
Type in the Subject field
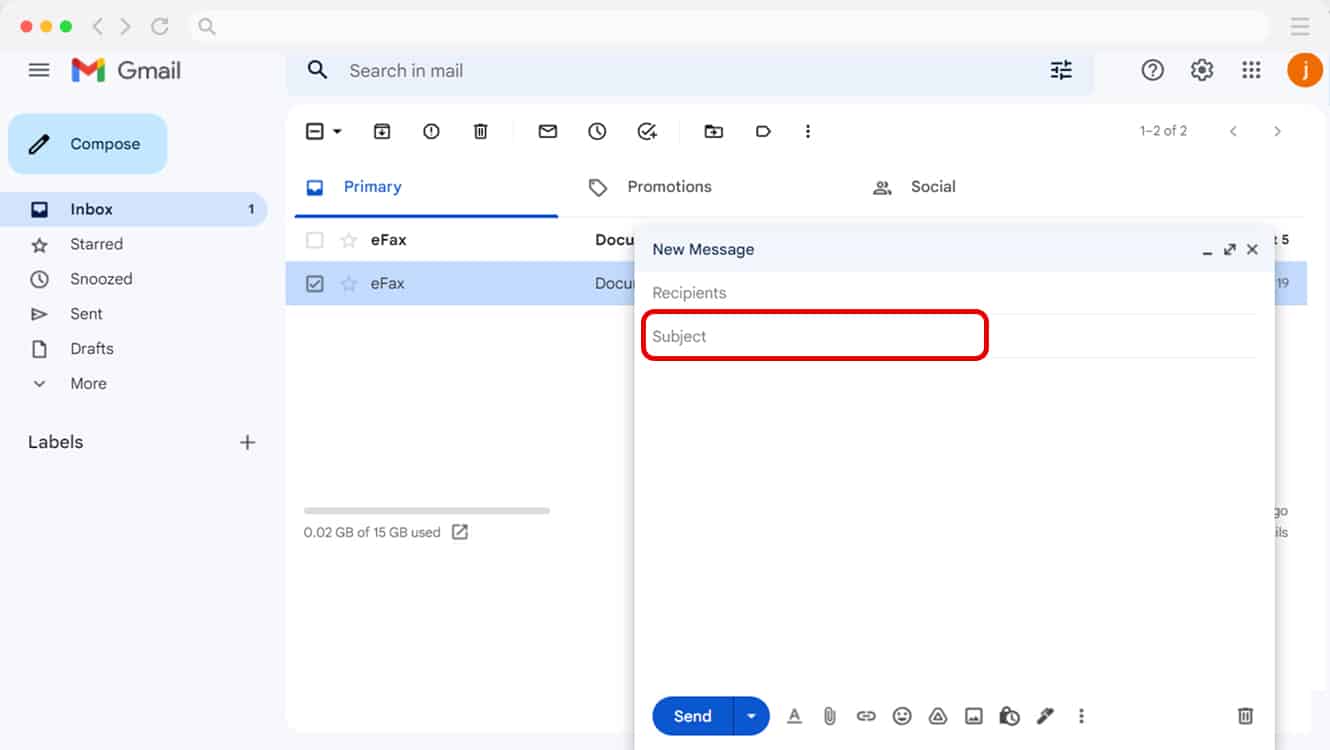(x=814, y=336)
